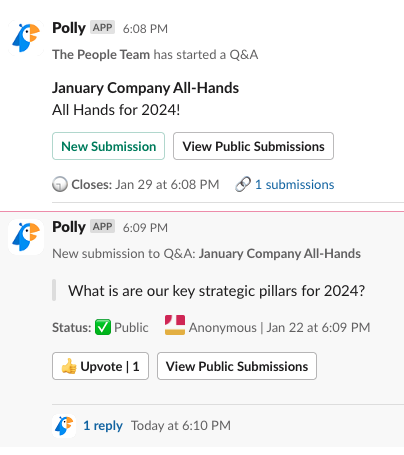Click the link chain icon by submissions
This screenshot has width=404, height=455.
click(x=243, y=184)
